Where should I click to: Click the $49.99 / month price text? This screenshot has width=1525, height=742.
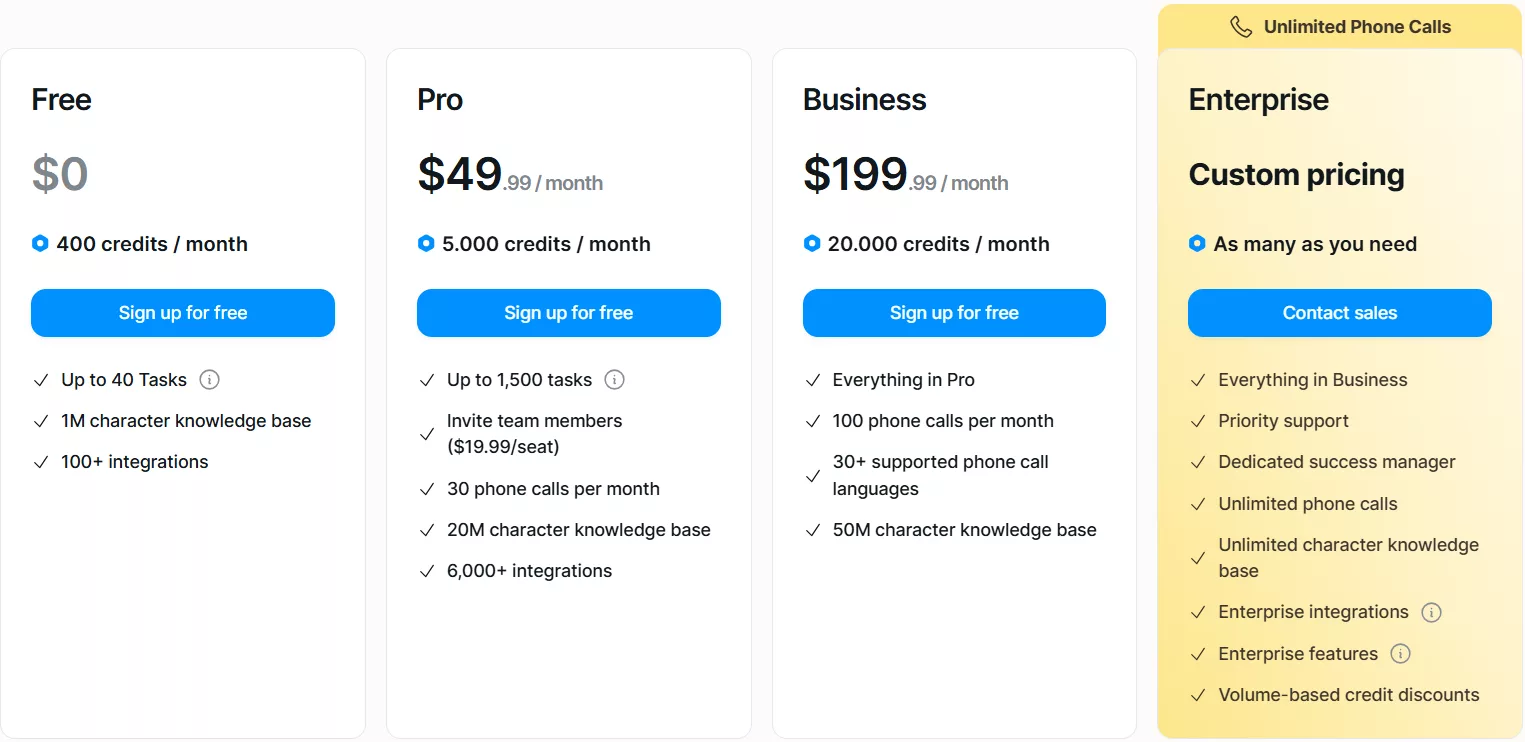coord(510,176)
